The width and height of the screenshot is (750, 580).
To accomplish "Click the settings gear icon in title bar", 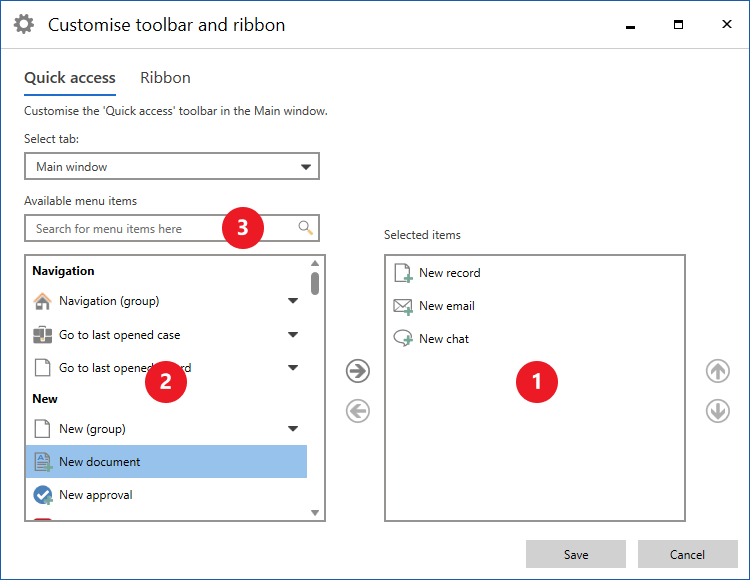I will 23,25.
